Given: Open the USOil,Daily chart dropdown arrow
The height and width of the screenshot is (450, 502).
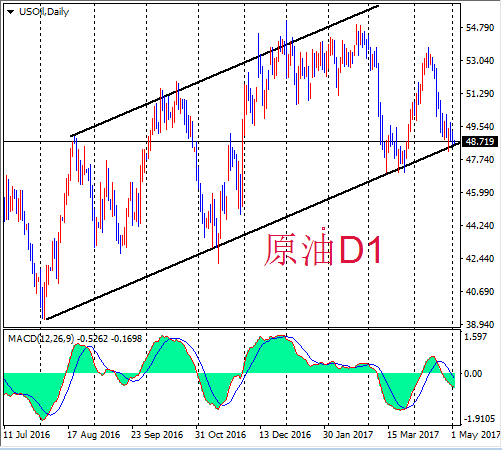Looking at the screenshot, I should 11,12.
